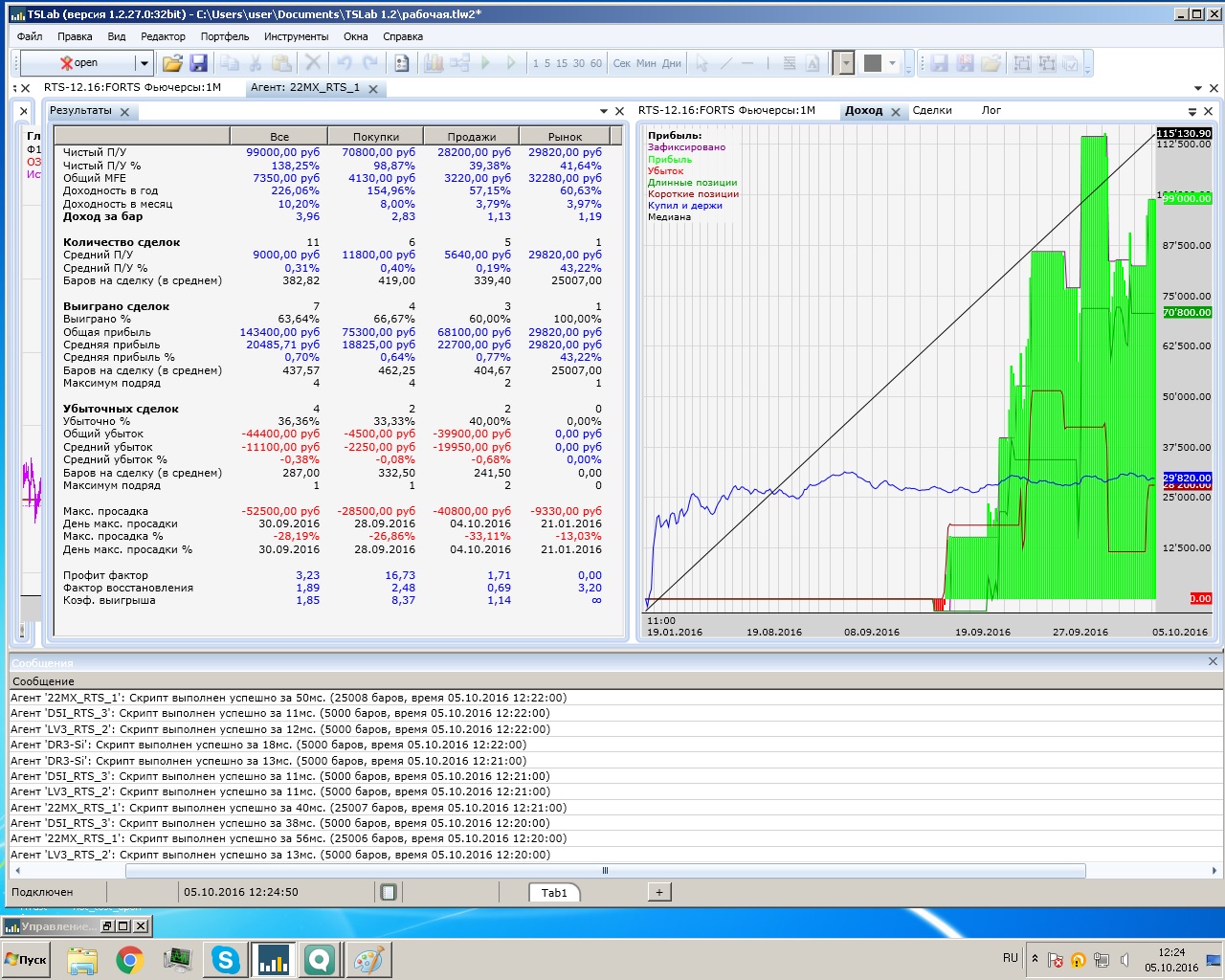Screen dimensions: 1225x980
Task: Open Skype from the taskbar
Action: tap(226, 959)
